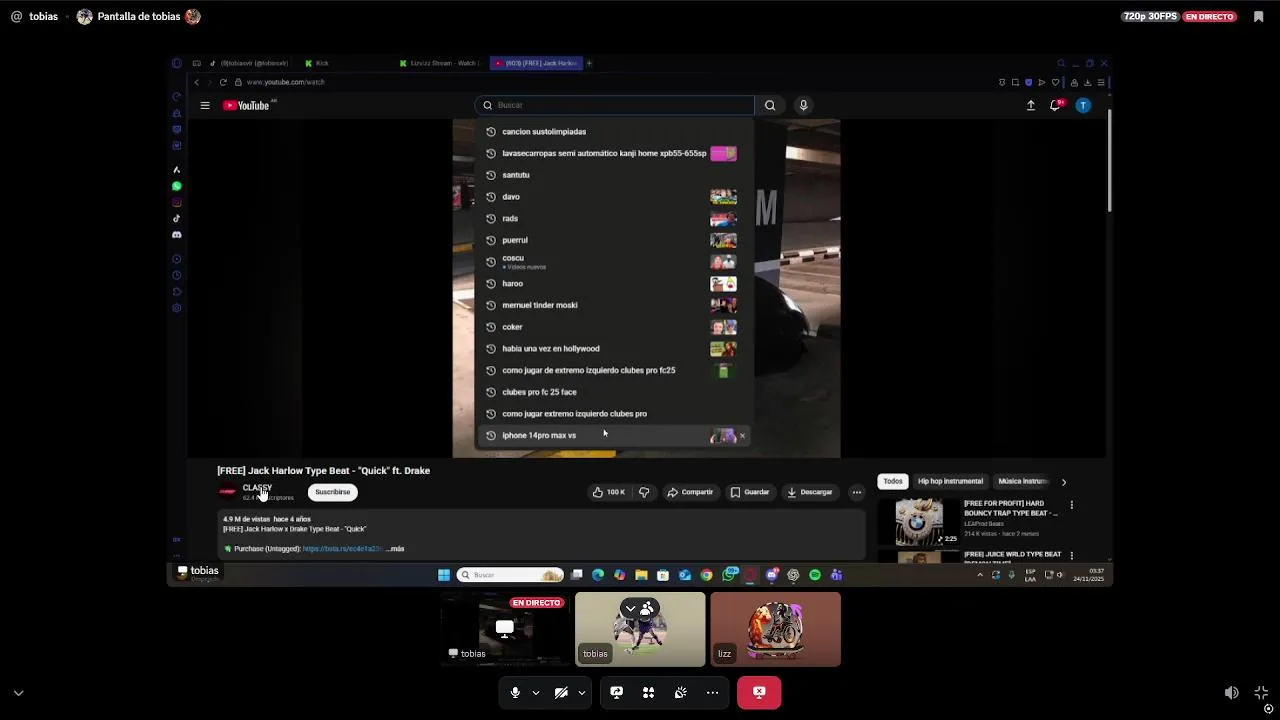This screenshot has height=720, width=1280.
Task: Collapse participants with chevron on tobias tile
Action: [630, 608]
